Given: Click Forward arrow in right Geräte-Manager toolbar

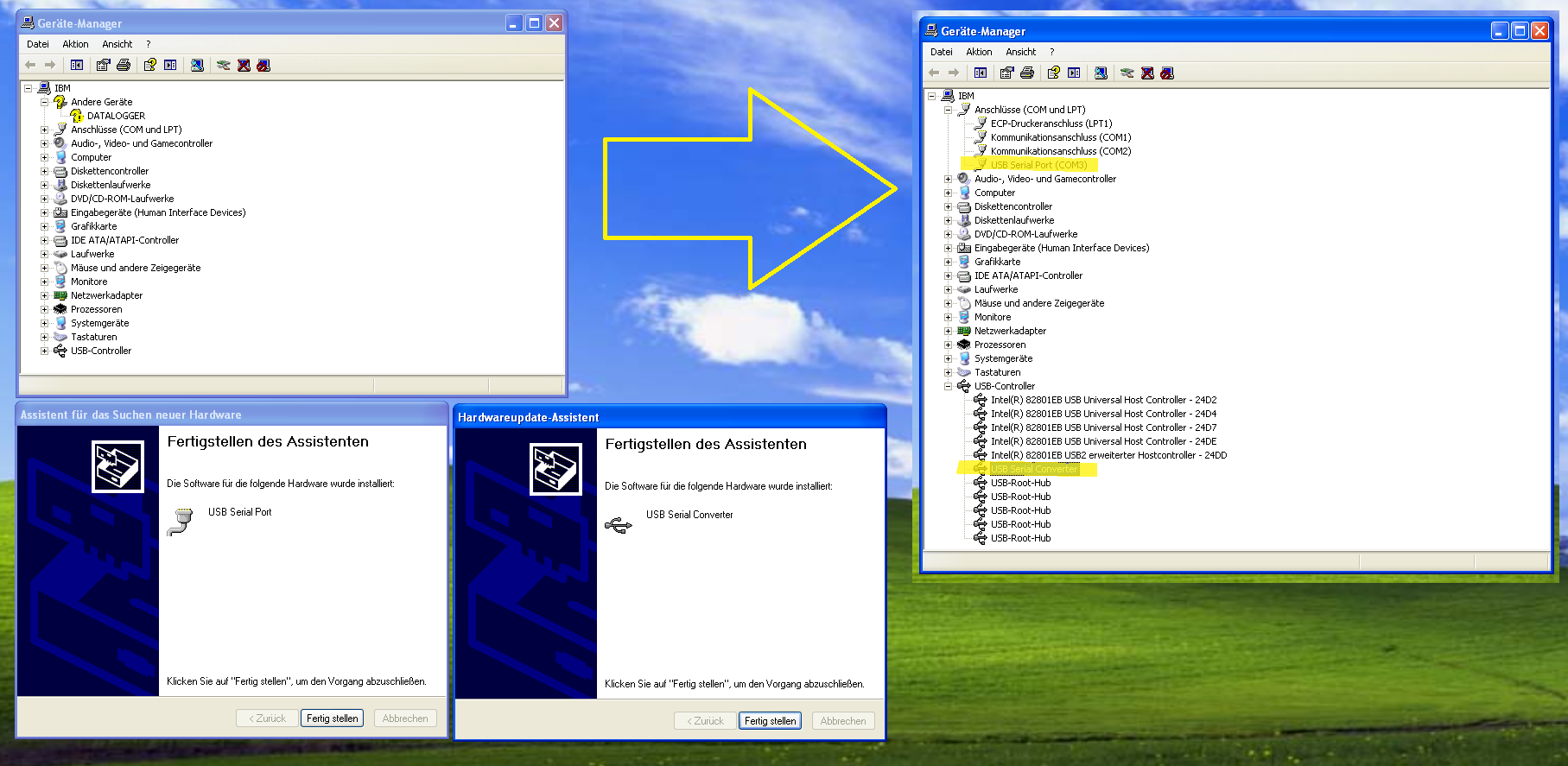Looking at the screenshot, I should (954, 73).
